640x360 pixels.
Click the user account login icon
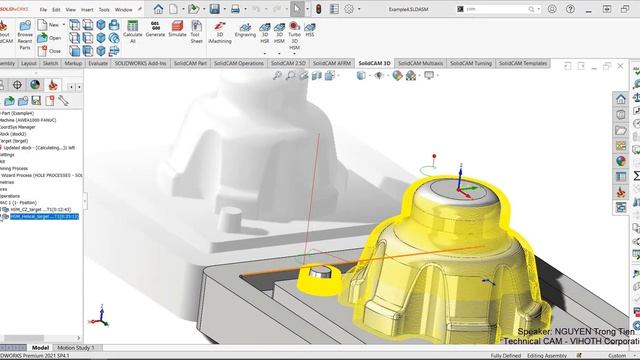pos(552,9)
